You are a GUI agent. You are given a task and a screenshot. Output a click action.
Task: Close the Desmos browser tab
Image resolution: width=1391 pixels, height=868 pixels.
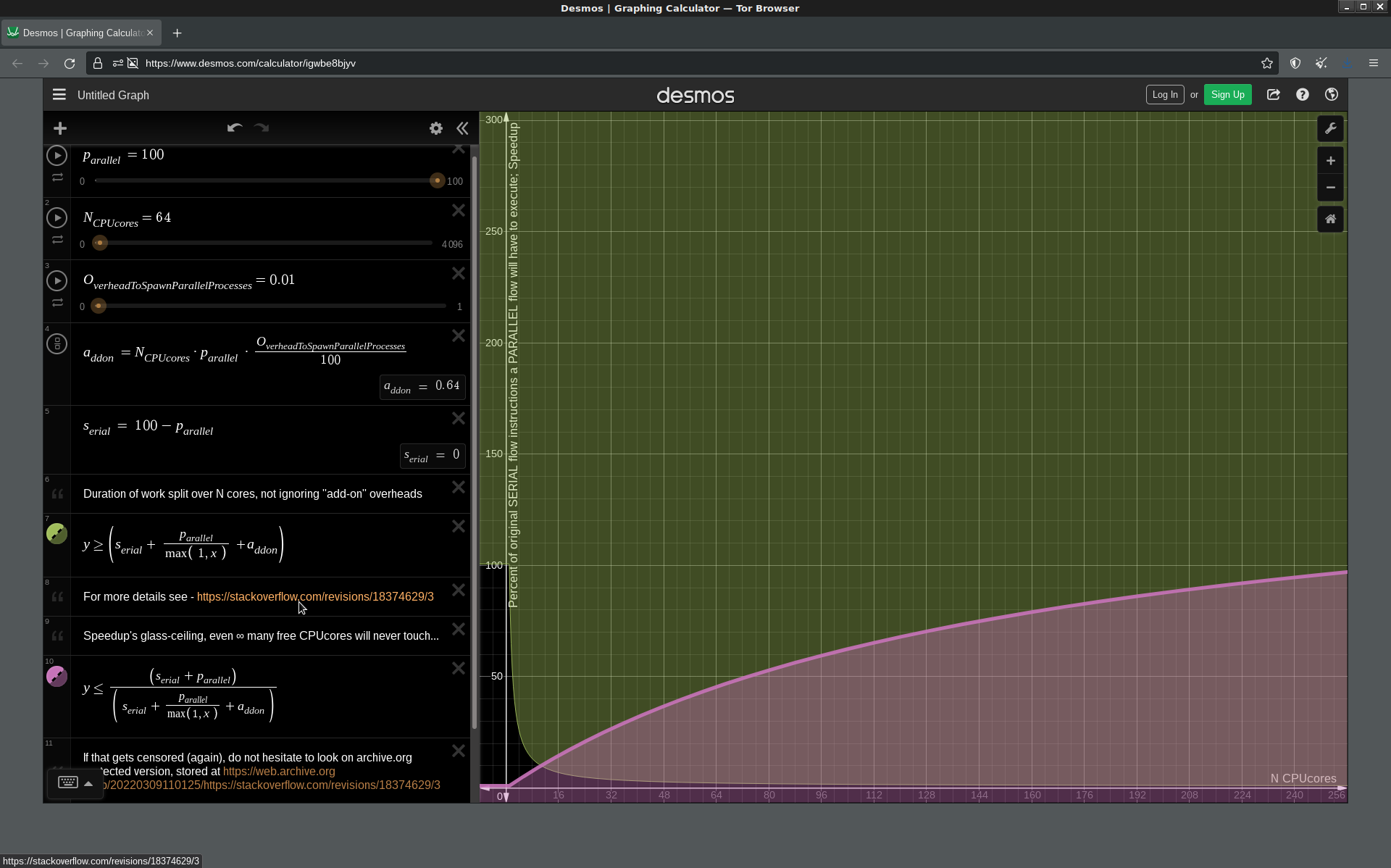[150, 33]
